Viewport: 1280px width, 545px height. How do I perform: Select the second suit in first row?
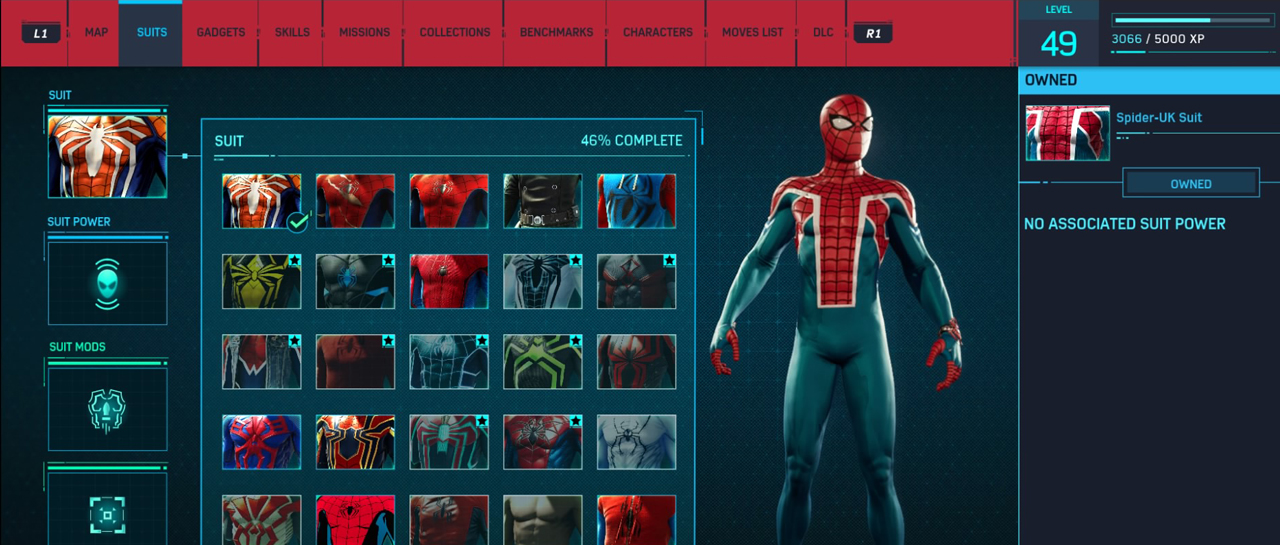[x=355, y=201]
